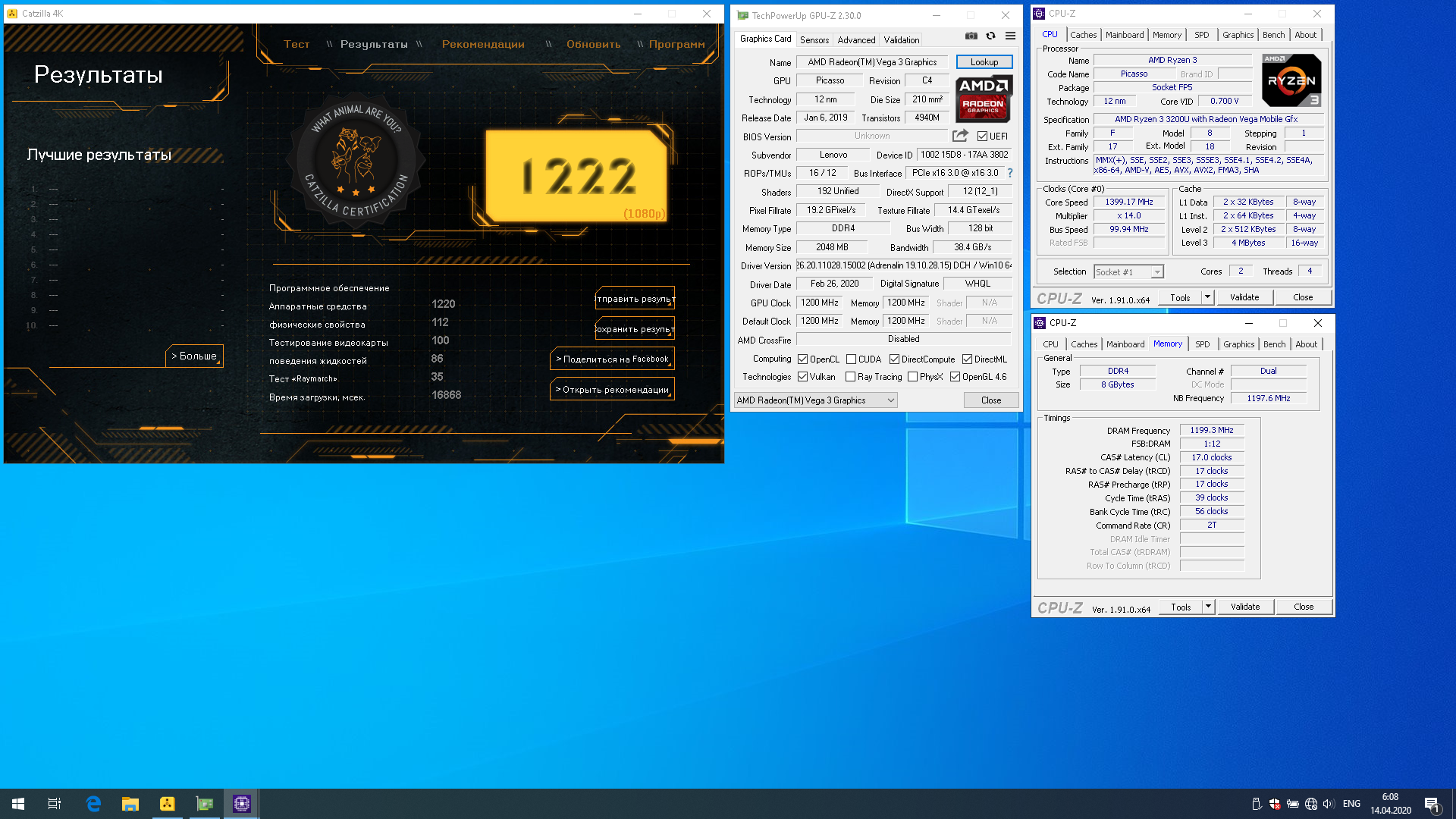Toggle the DirectCompute checkbox
This screenshot has height=819, width=1456.
[x=894, y=359]
